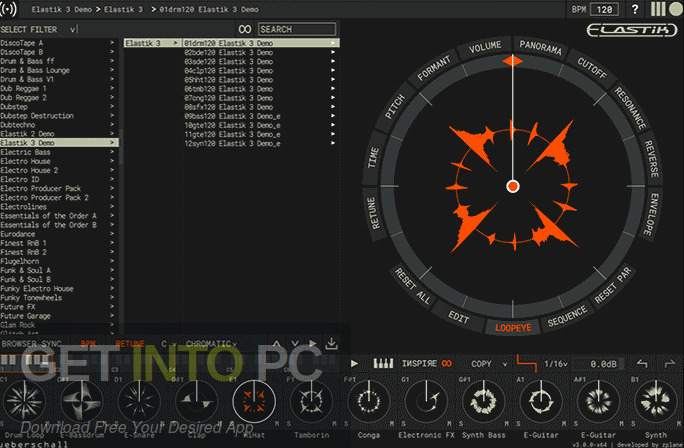Open the Select Filter dropdown
The height and width of the screenshot is (448, 684).
point(38,29)
